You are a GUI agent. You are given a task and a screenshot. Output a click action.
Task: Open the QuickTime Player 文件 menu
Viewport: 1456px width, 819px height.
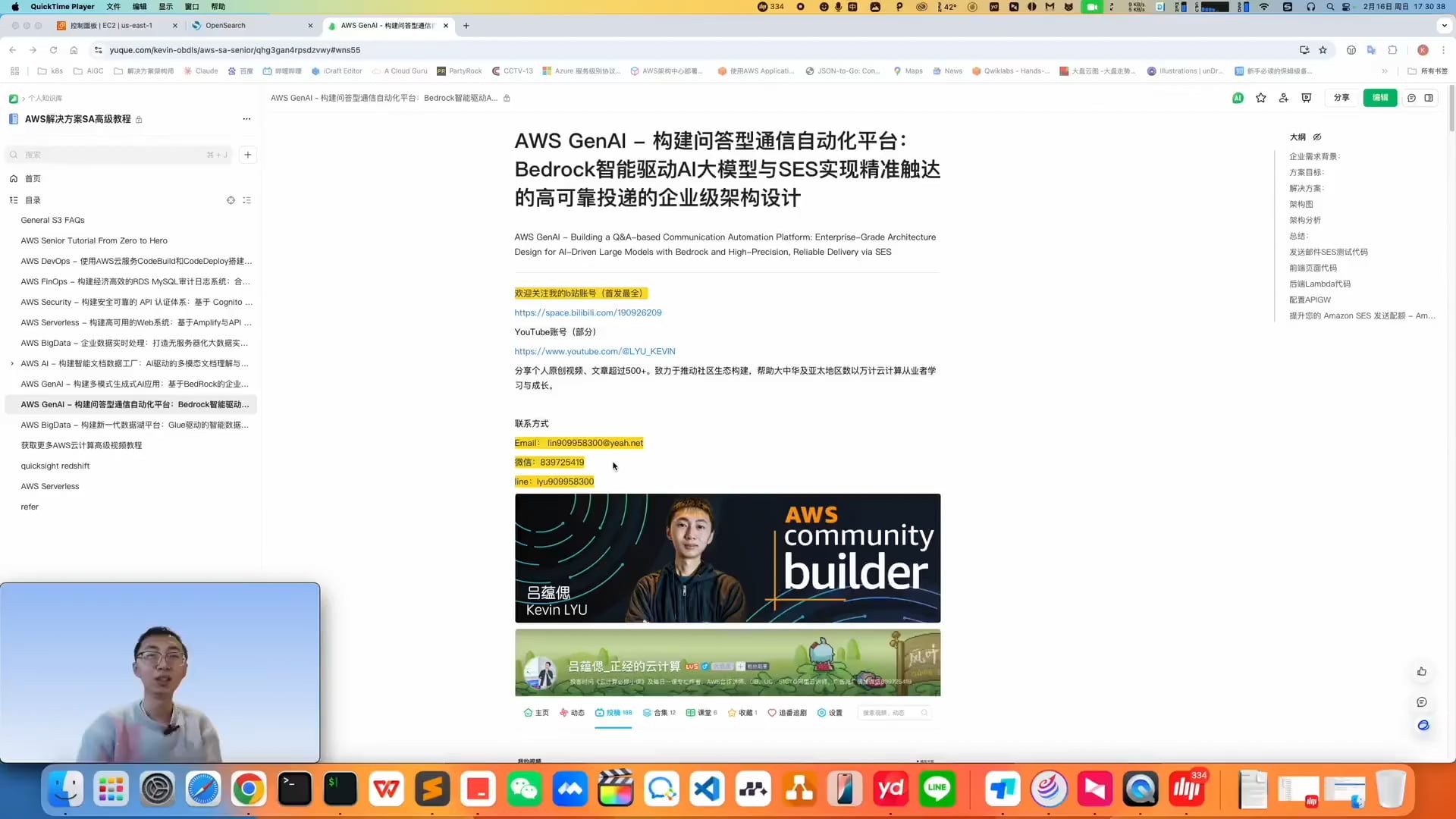113,7
